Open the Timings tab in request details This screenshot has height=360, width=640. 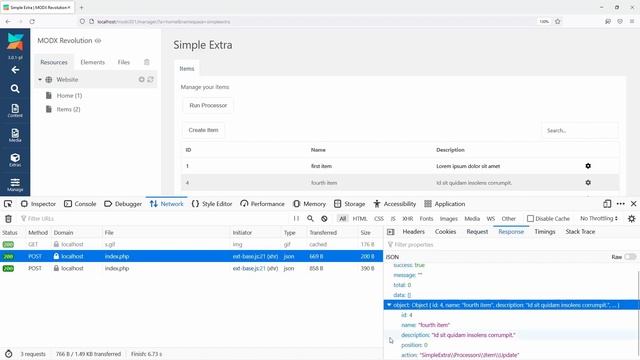point(544,231)
